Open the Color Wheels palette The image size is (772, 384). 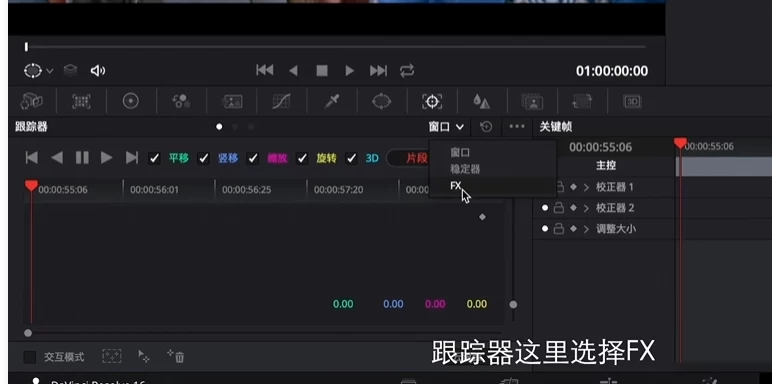point(130,101)
